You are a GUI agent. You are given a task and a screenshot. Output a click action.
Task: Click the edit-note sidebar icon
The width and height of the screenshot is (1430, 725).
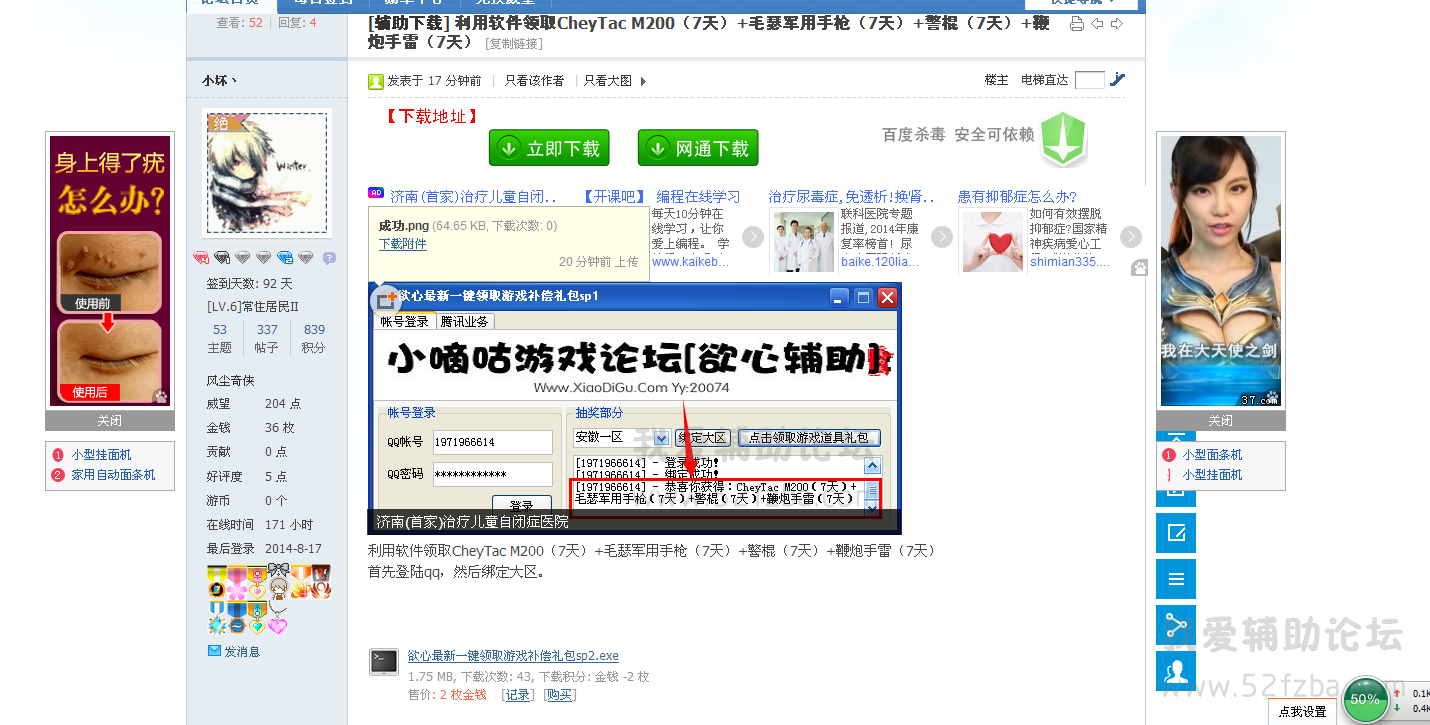(1176, 533)
